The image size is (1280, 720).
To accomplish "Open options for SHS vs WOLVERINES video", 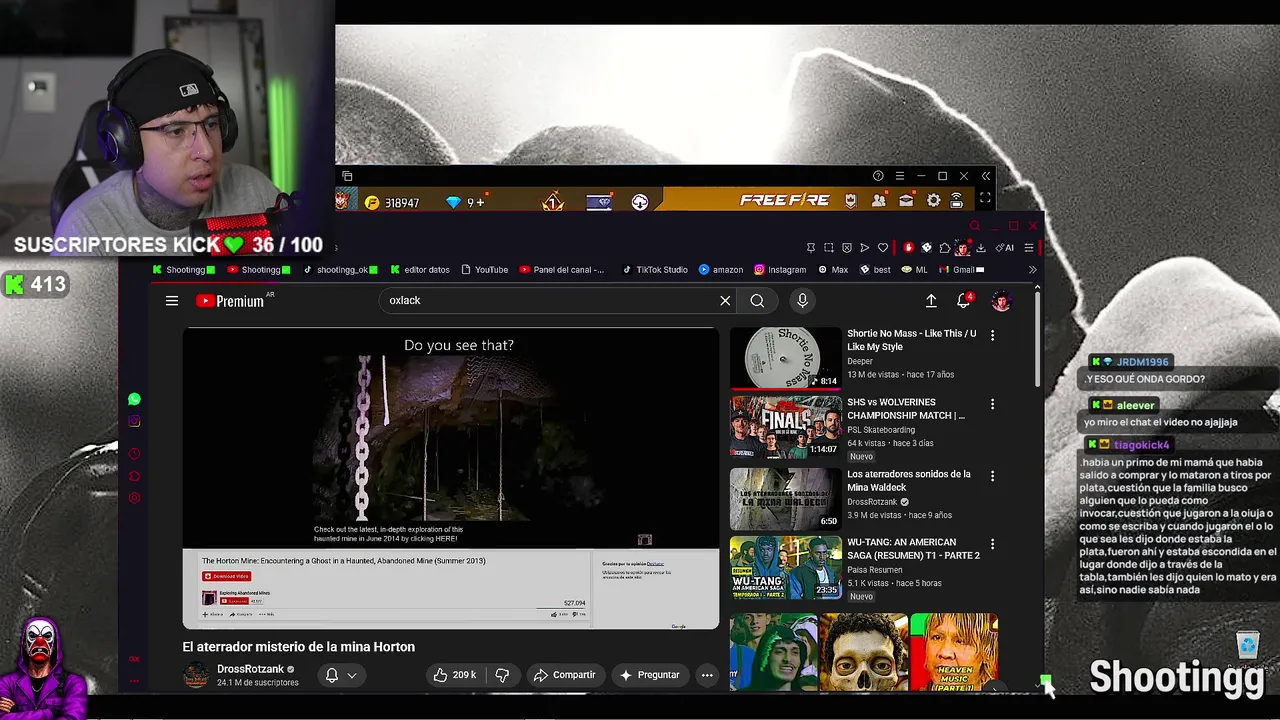I will tap(992, 404).
